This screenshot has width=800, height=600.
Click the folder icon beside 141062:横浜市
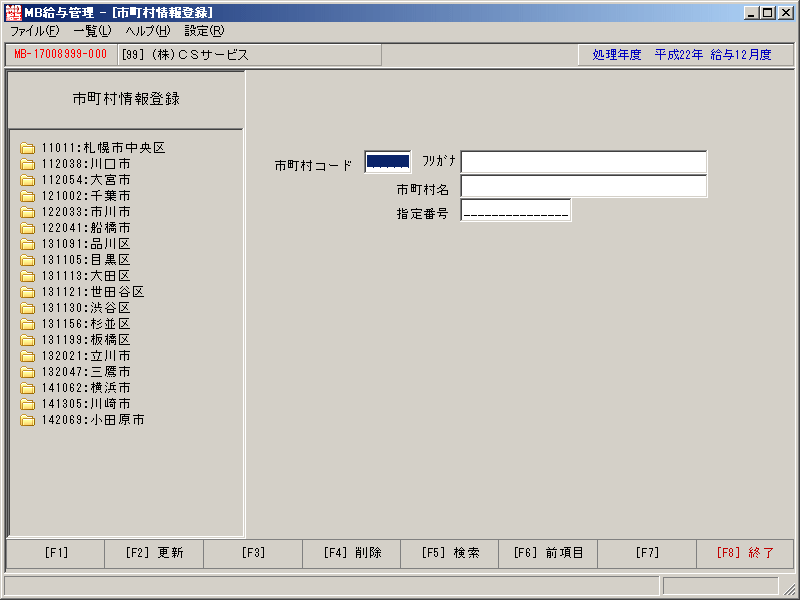point(28,388)
